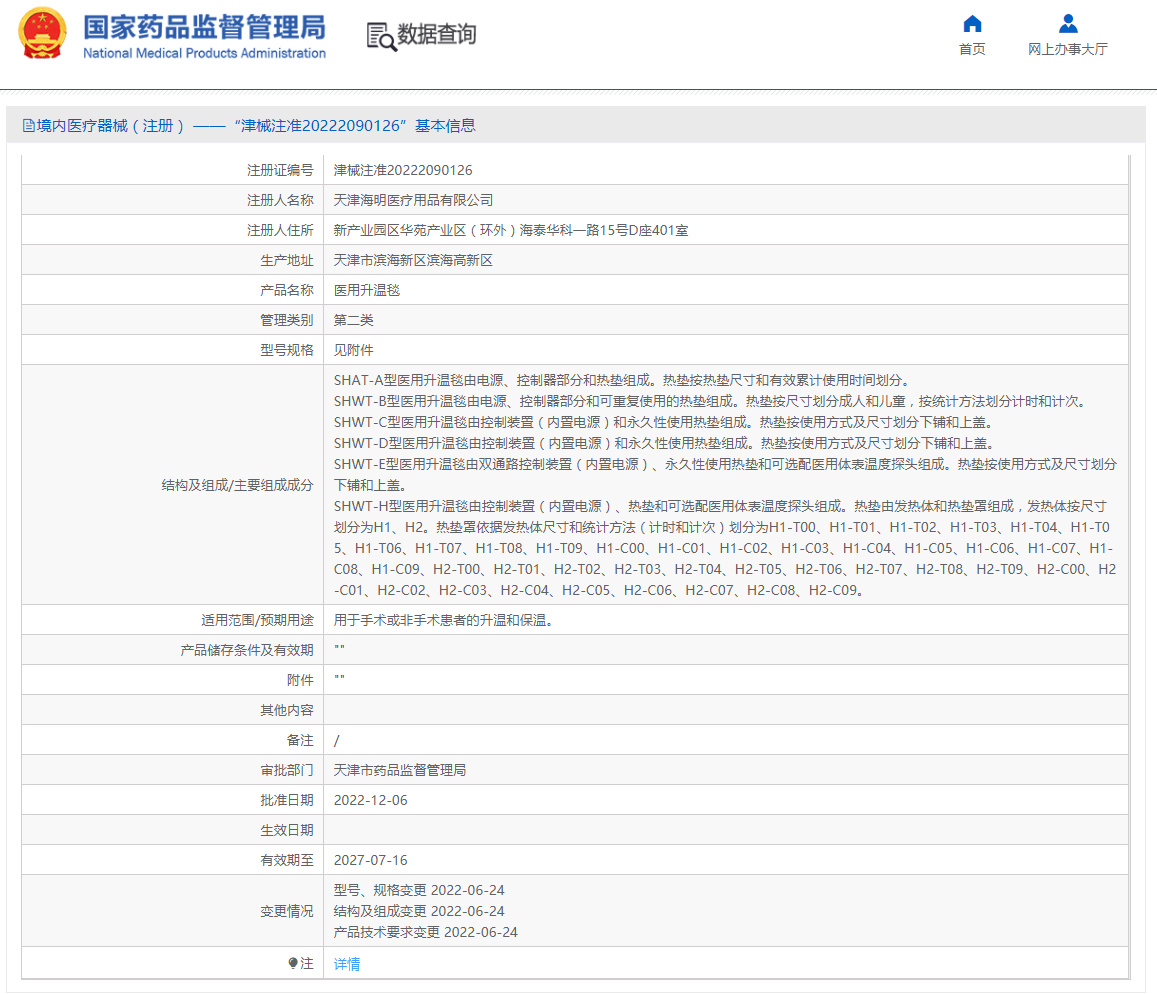The width and height of the screenshot is (1157, 994).
Task: Click the SHWT-H型 description line
Action: (x=725, y=548)
